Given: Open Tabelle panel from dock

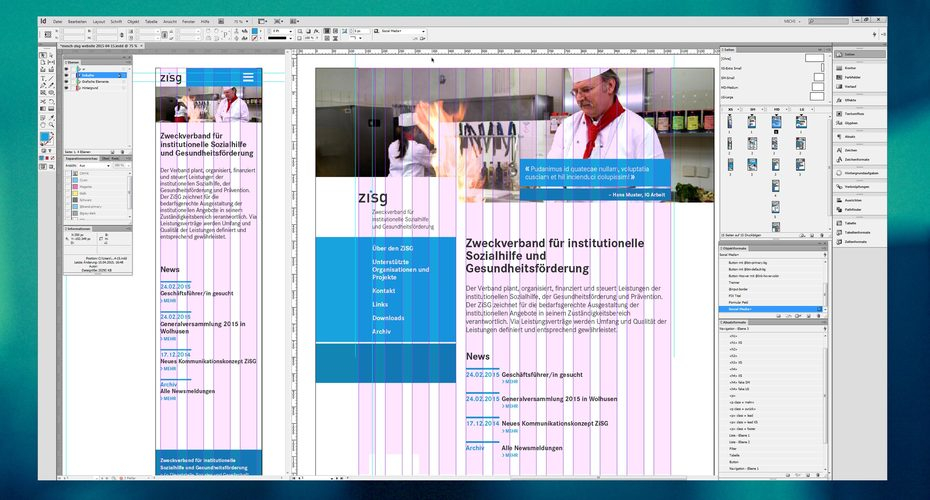Looking at the screenshot, I should pos(859,223).
